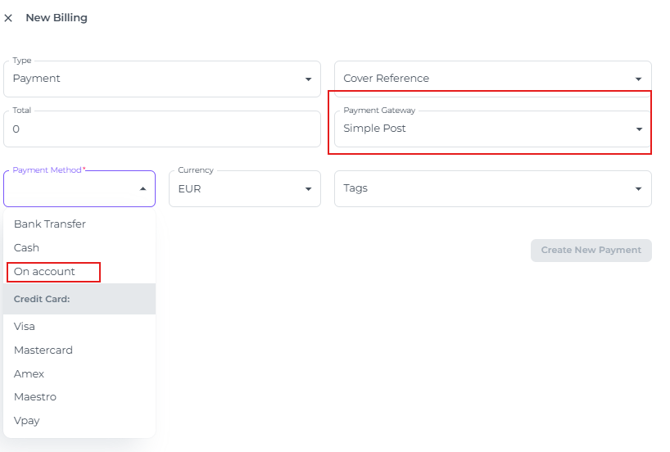Select Bank Transfer payment method
The width and height of the screenshot is (670, 452).
50,224
